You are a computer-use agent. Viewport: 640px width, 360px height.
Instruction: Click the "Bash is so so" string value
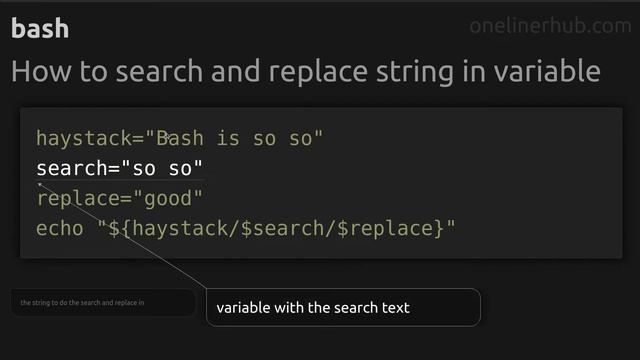[x=234, y=139]
